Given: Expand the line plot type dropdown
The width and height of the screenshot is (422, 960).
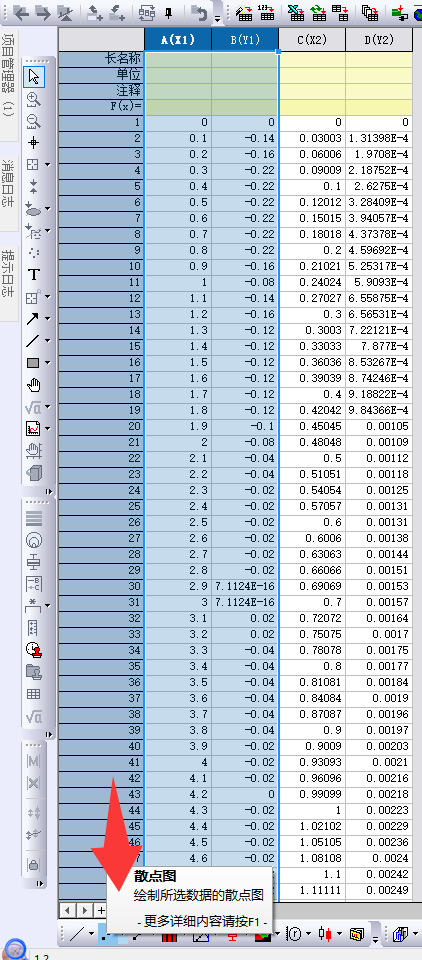Looking at the screenshot, I should (91, 934).
